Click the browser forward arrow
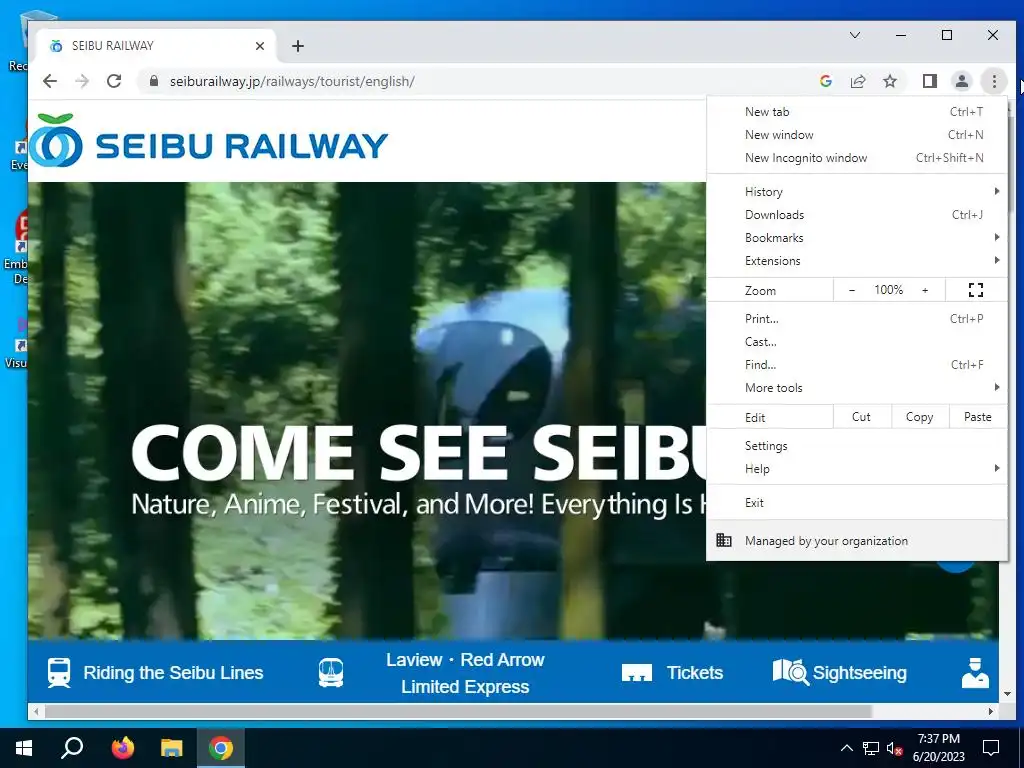 click(x=82, y=81)
